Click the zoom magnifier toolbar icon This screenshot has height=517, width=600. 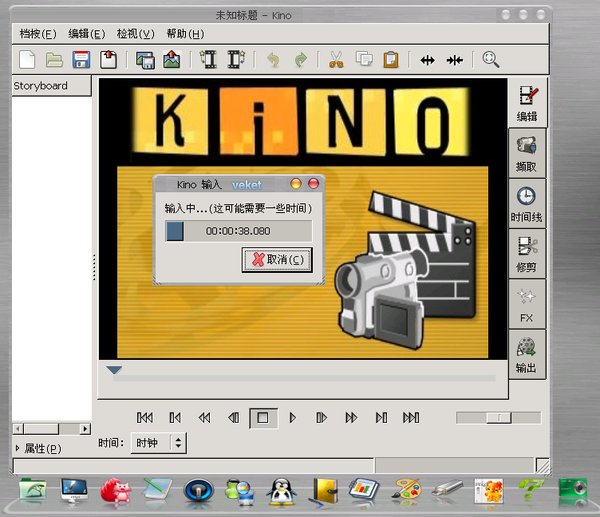491,60
